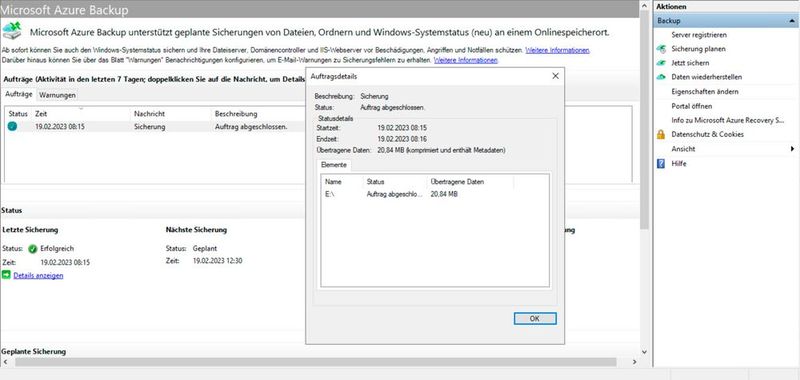Viewport: 800px width, 380px height.
Task: Click the Daten wiederherstellen icon
Action: [661, 77]
